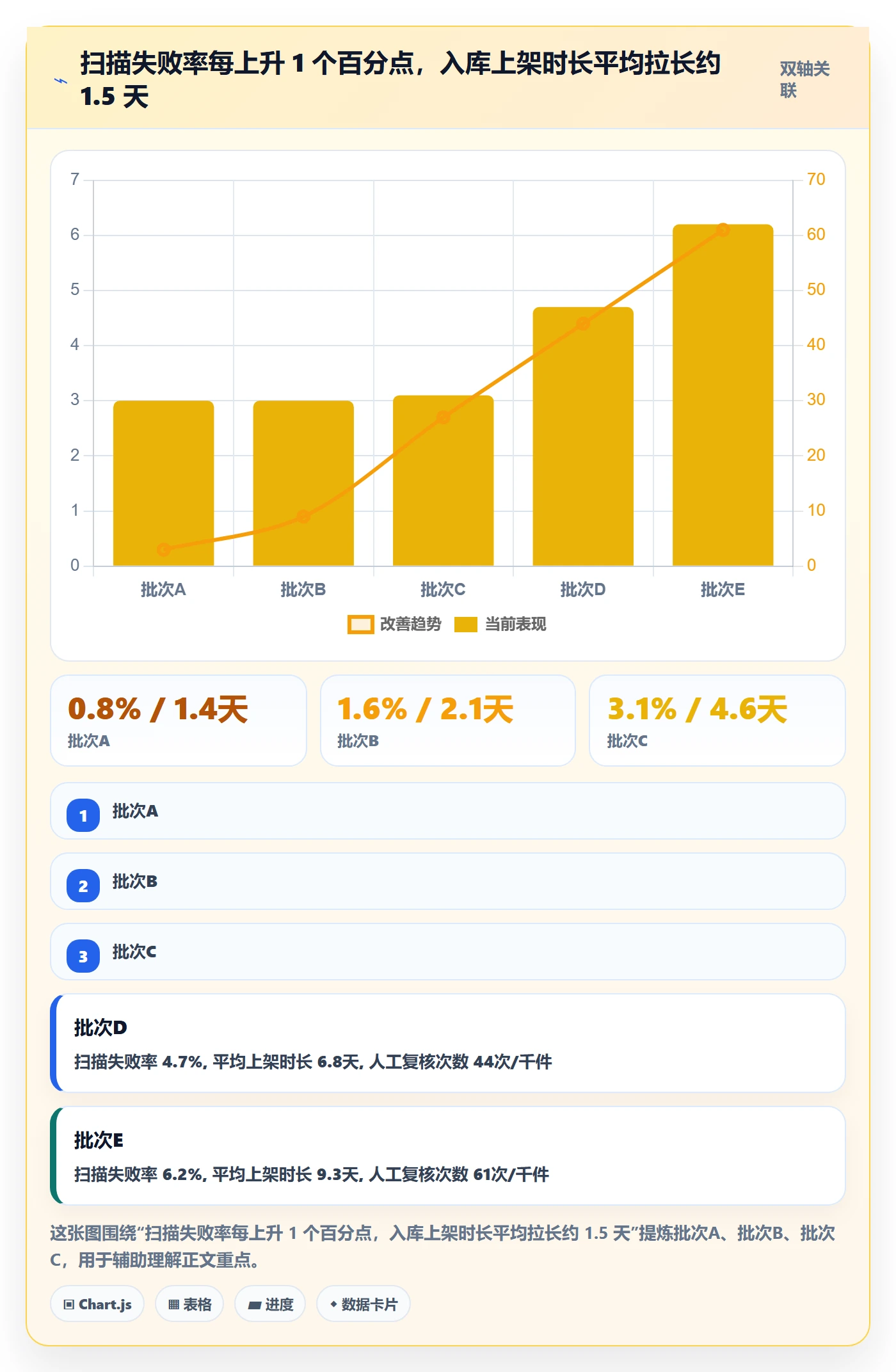This screenshot has width=896, height=1372.
Task: Select the 批次E bar in chart
Action: coord(723,395)
